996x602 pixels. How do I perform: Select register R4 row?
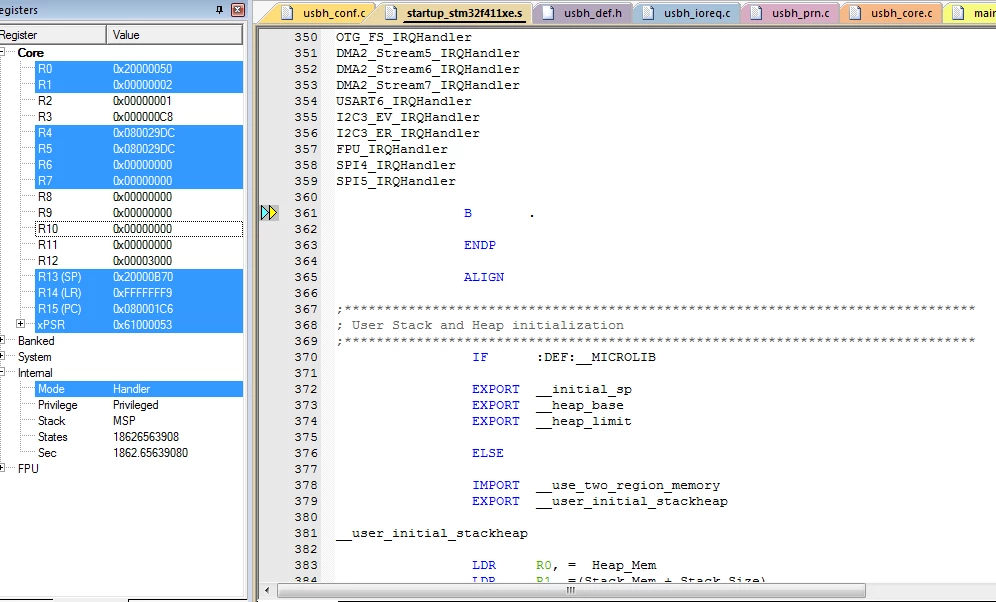pyautogui.click(x=139, y=133)
